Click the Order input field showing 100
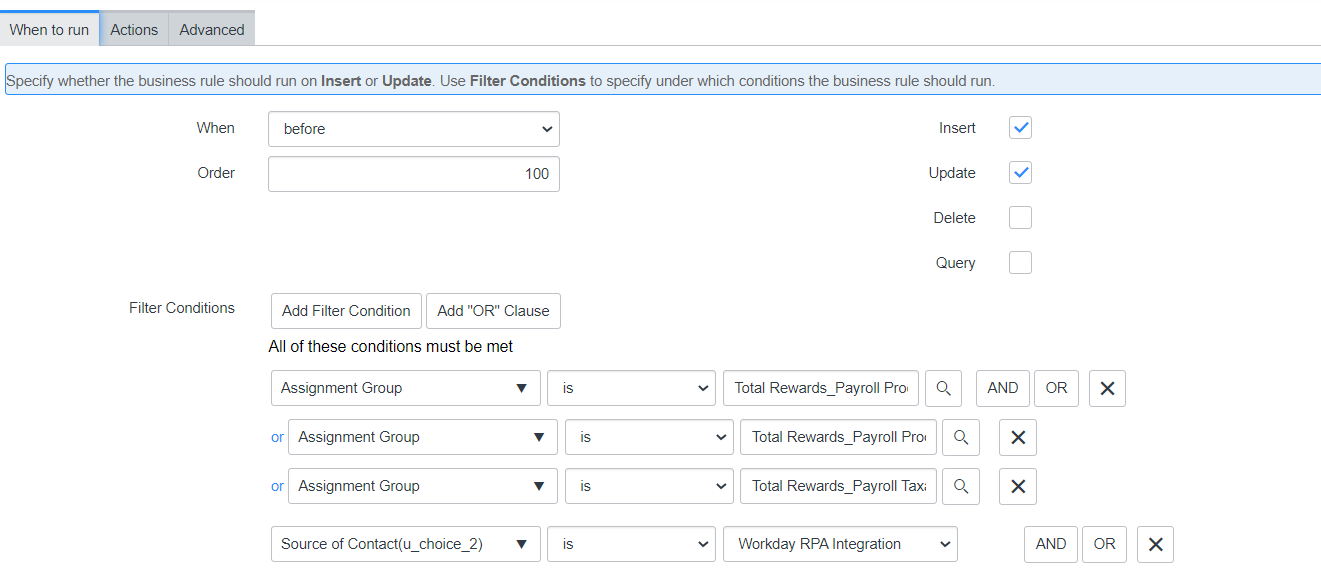The image size is (1321, 584). pos(413,174)
